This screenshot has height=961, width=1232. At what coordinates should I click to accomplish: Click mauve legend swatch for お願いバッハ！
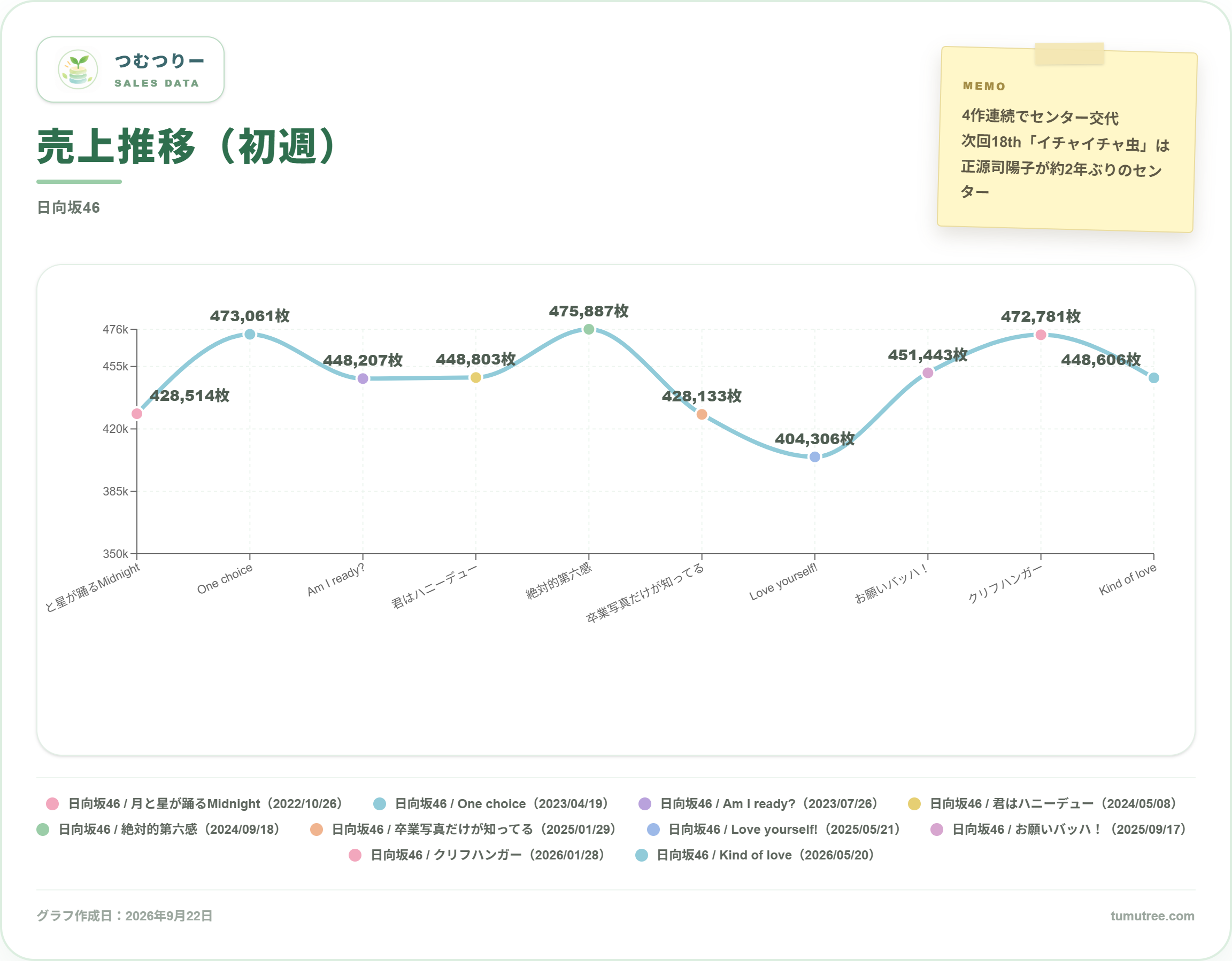(x=937, y=829)
